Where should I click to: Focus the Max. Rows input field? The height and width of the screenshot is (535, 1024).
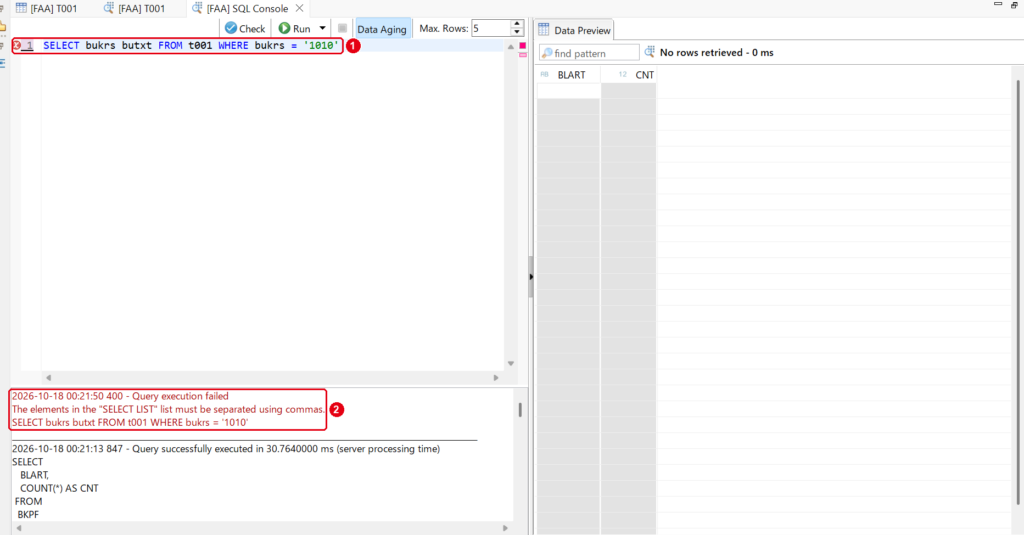pos(490,28)
